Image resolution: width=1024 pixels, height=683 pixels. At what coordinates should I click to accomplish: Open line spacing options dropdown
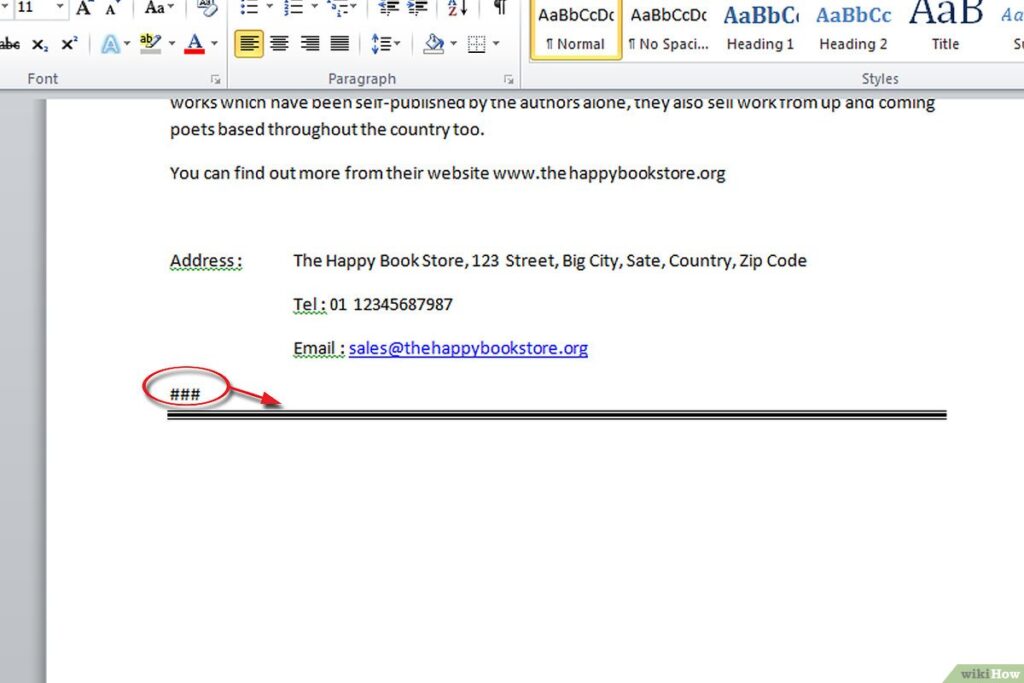[x=385, y=44]
